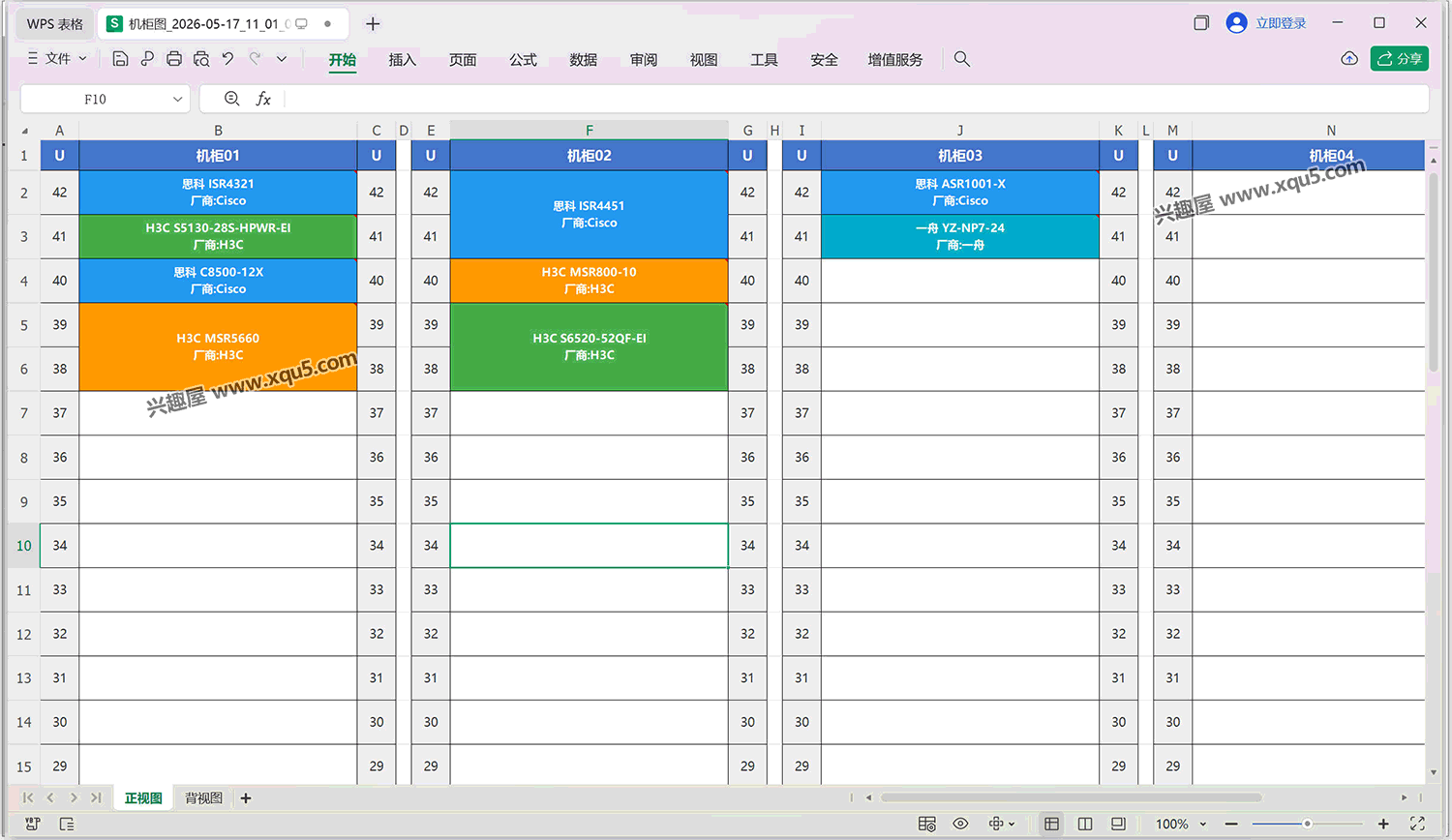This screenshot has height=840, width=1452.
Task: Add a new sheet with plus icon
Action: pos(246,798)
